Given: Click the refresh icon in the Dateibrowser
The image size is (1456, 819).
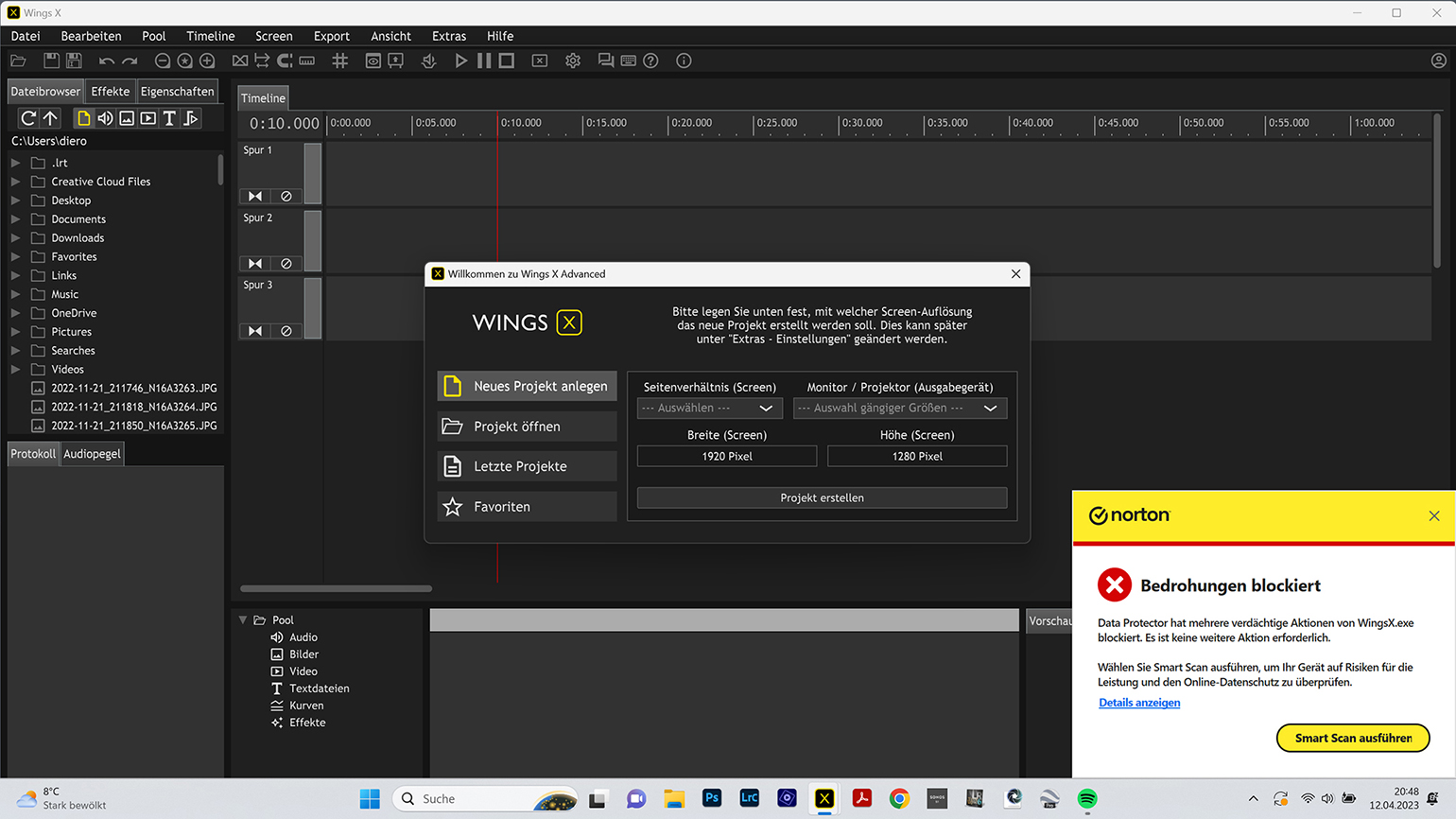Looking at the screenshot, I should (x=28, y=118).
